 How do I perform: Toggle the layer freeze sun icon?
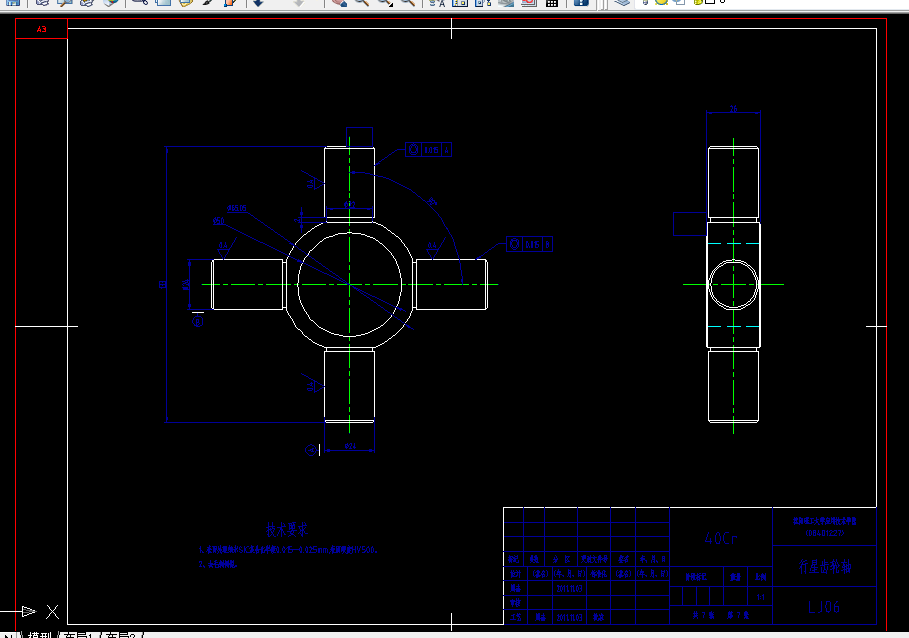[661, 2]
